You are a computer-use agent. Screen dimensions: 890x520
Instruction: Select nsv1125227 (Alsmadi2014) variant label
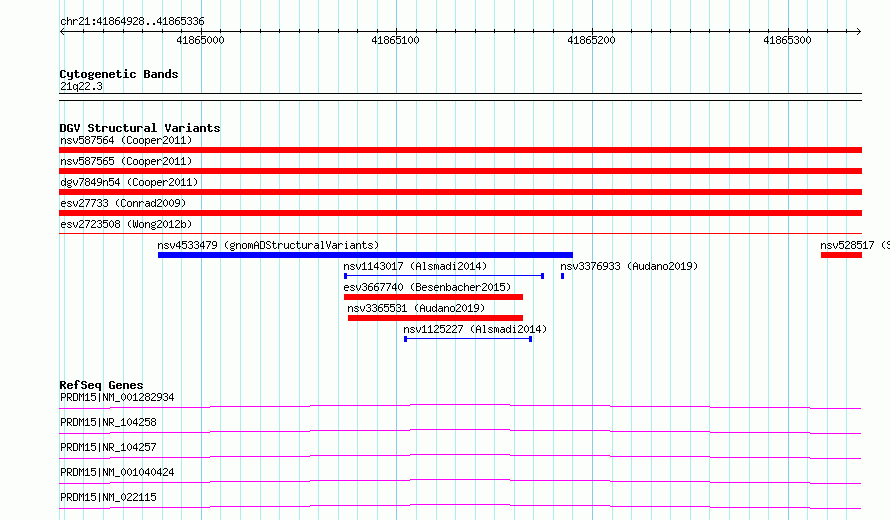tap(475, 329)
